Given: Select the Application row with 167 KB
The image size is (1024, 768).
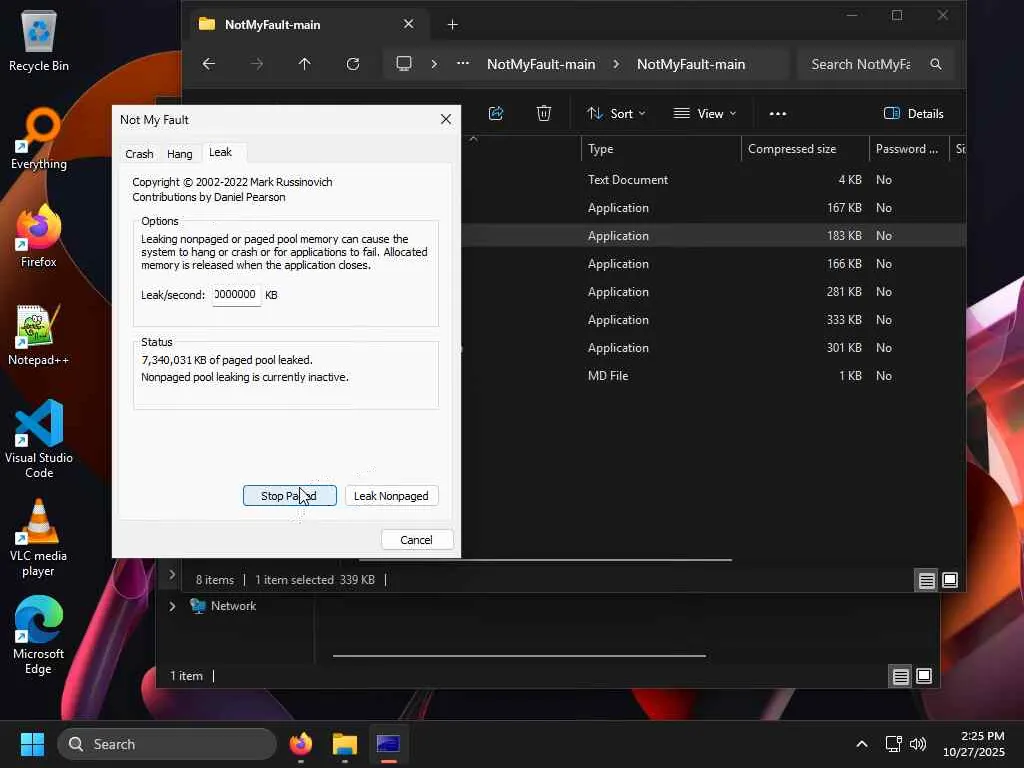Looking at the screenshot, I should 713,208.
